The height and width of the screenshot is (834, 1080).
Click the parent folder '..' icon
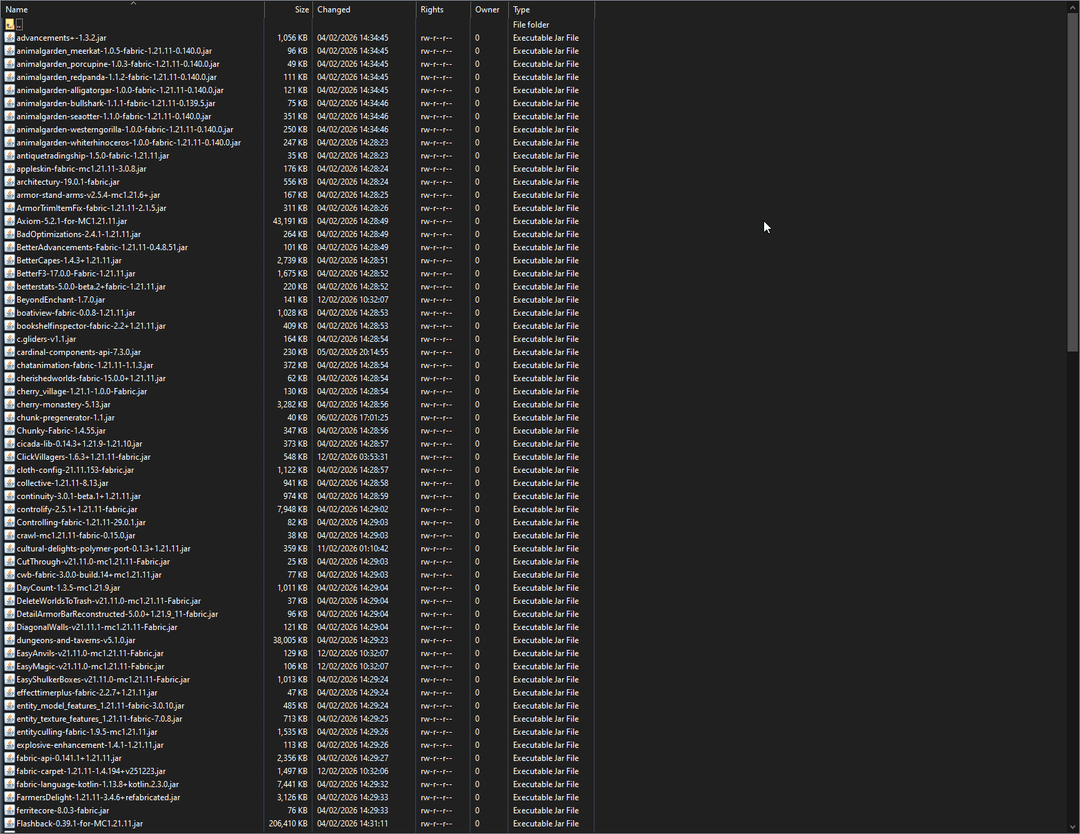point(10,24)
